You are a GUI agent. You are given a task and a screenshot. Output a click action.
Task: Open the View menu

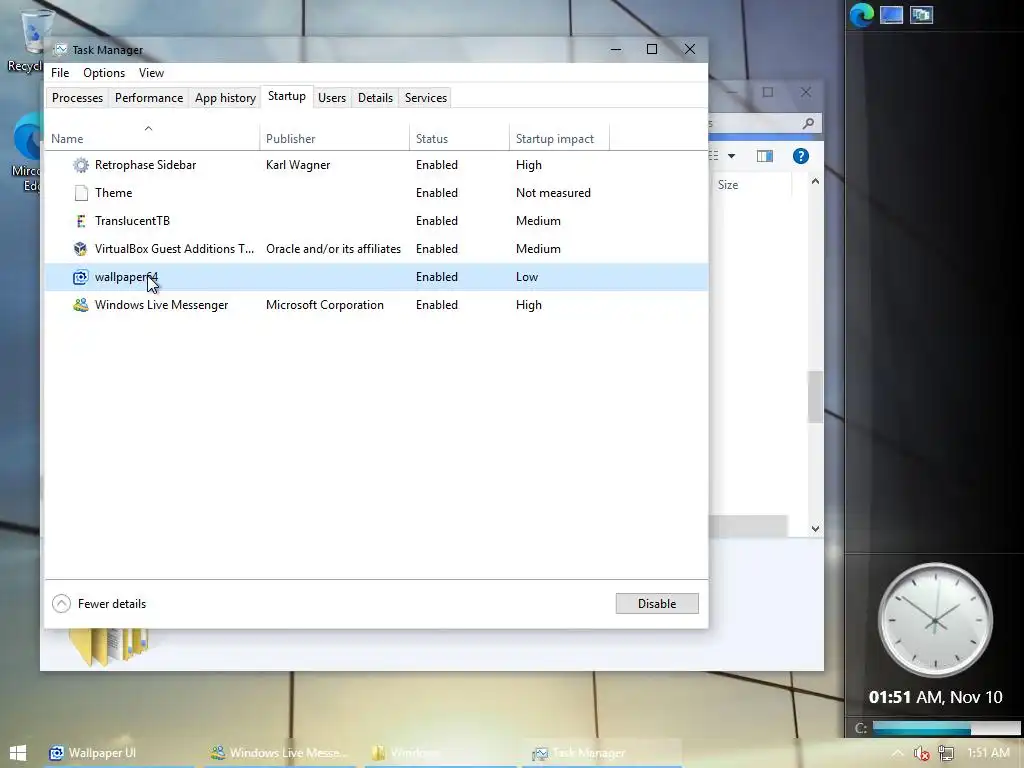152,72
